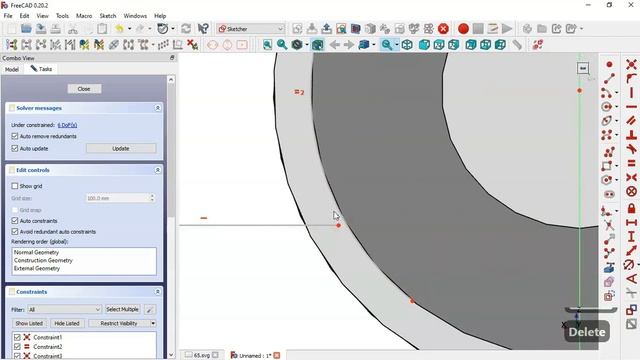Uncheck Constraint1 in constraints list

coord(17,337)
